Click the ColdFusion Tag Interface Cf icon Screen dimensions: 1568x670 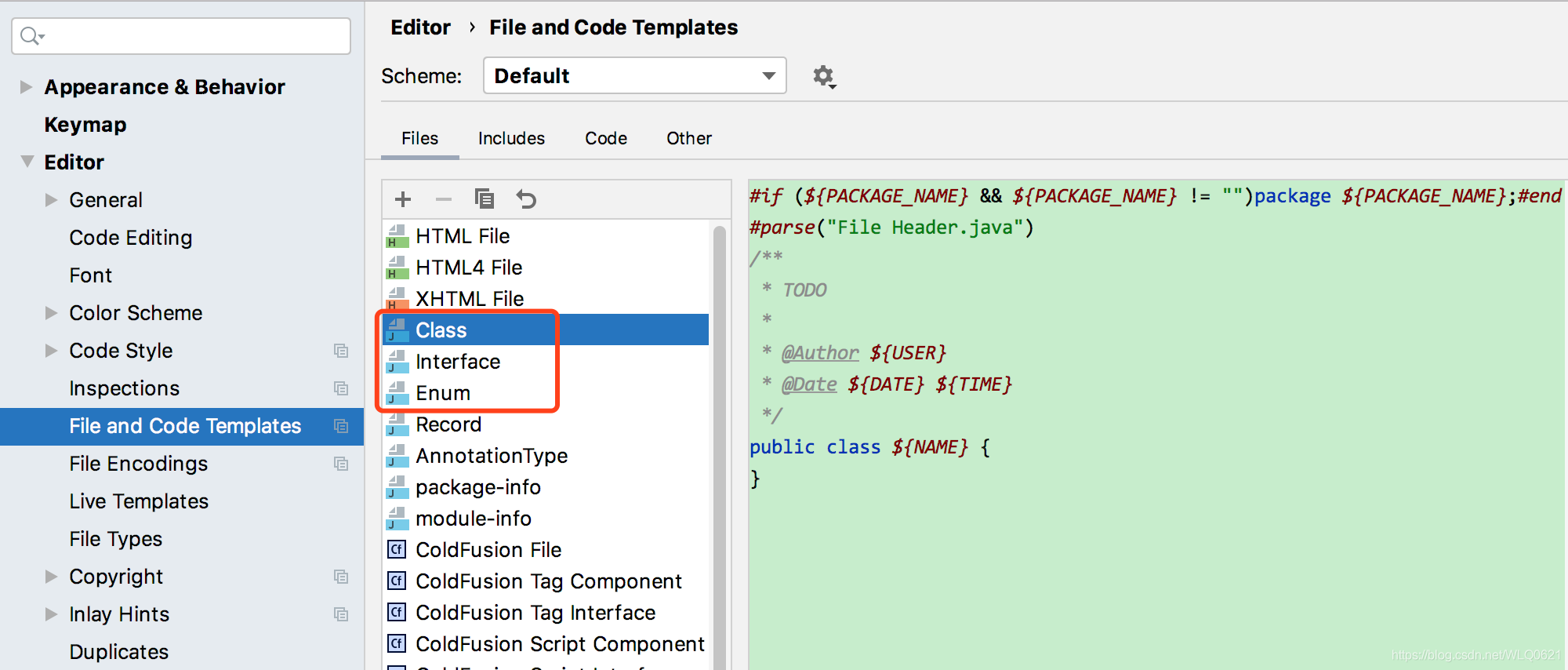(x=397, y=612)
